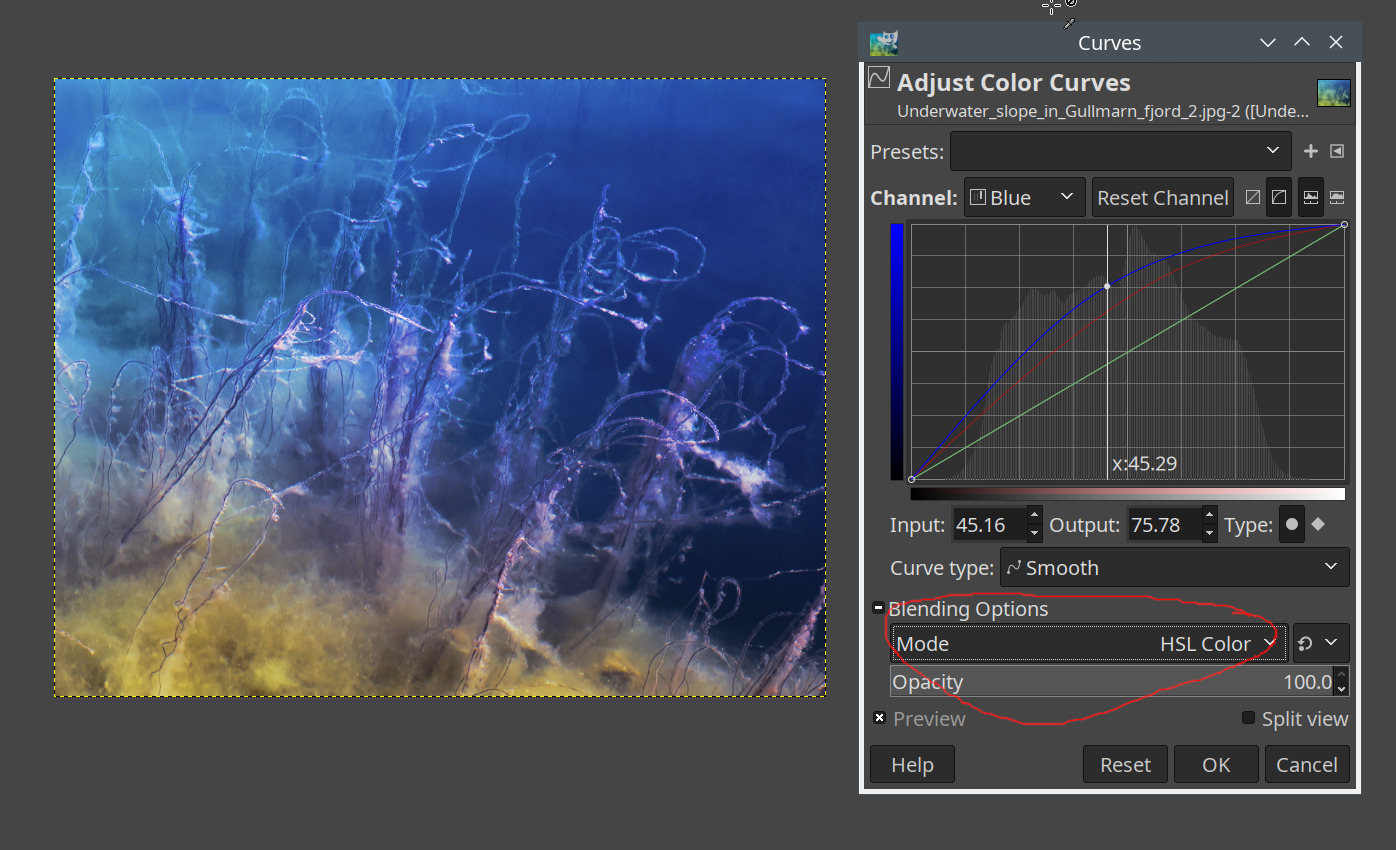Switch to logarithmic histogram display

(1338, 197)
